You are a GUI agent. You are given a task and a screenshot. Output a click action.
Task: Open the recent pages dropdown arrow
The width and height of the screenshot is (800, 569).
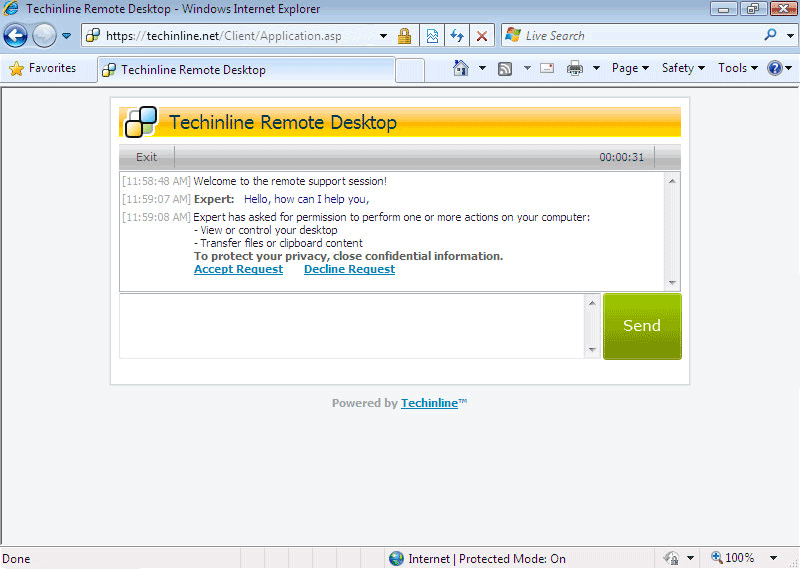pos(66,36)
